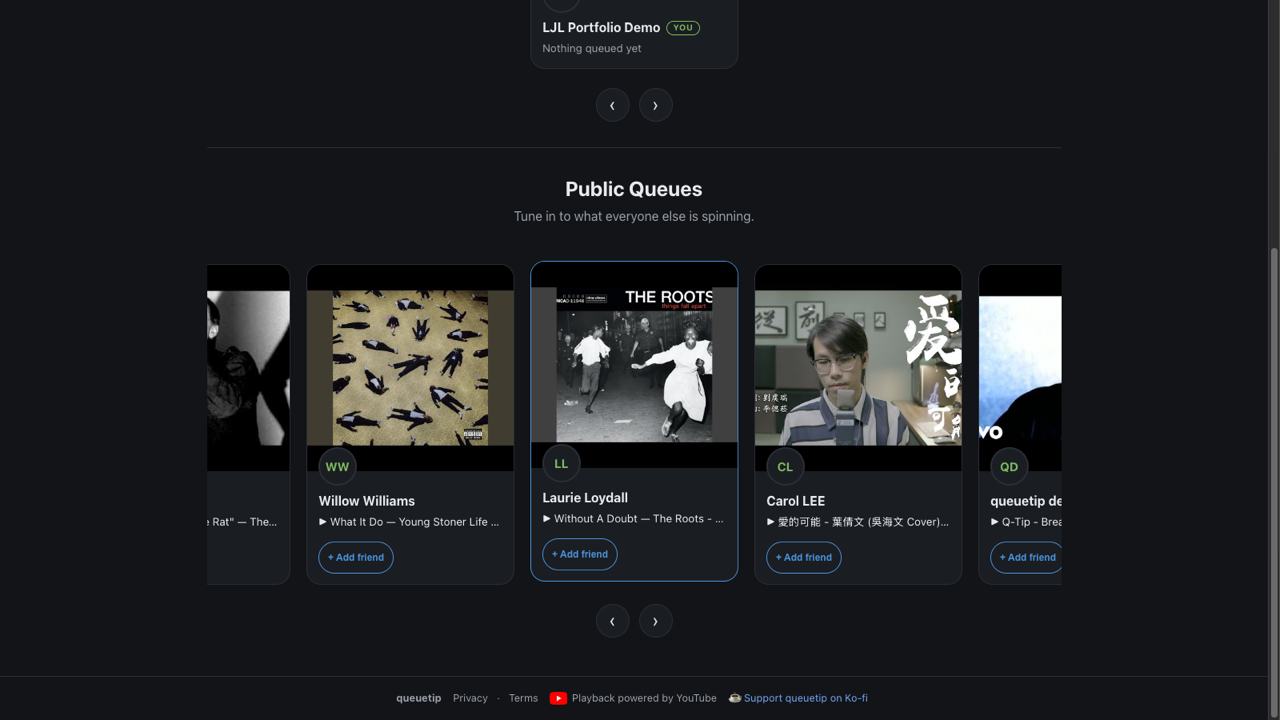The height and width of the screenshot is (720, 1280).
Task: Open Willow Williams album artwork thumbnail
Action: click(410, 368)
